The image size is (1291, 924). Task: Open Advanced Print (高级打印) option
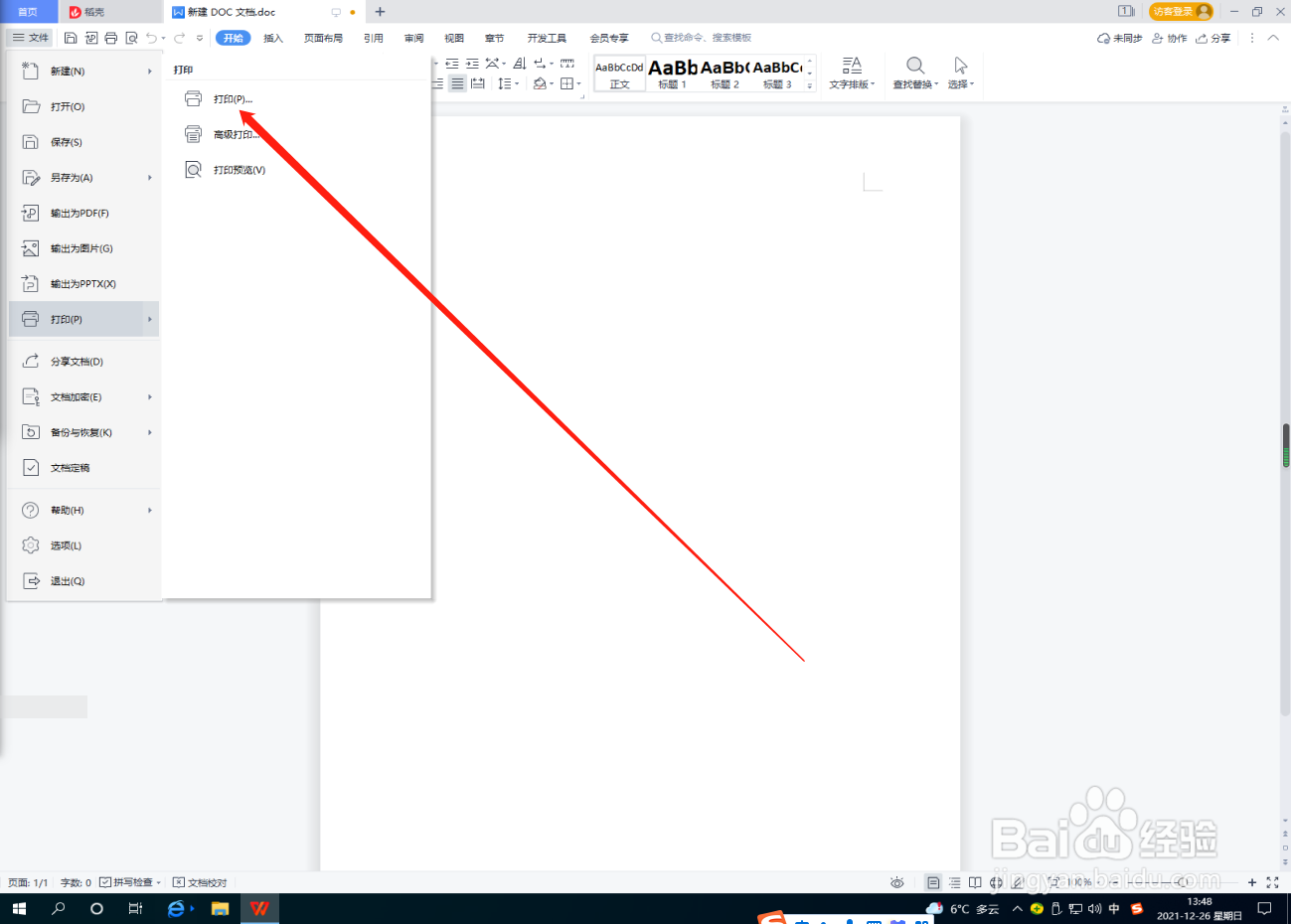pos(224,134)
